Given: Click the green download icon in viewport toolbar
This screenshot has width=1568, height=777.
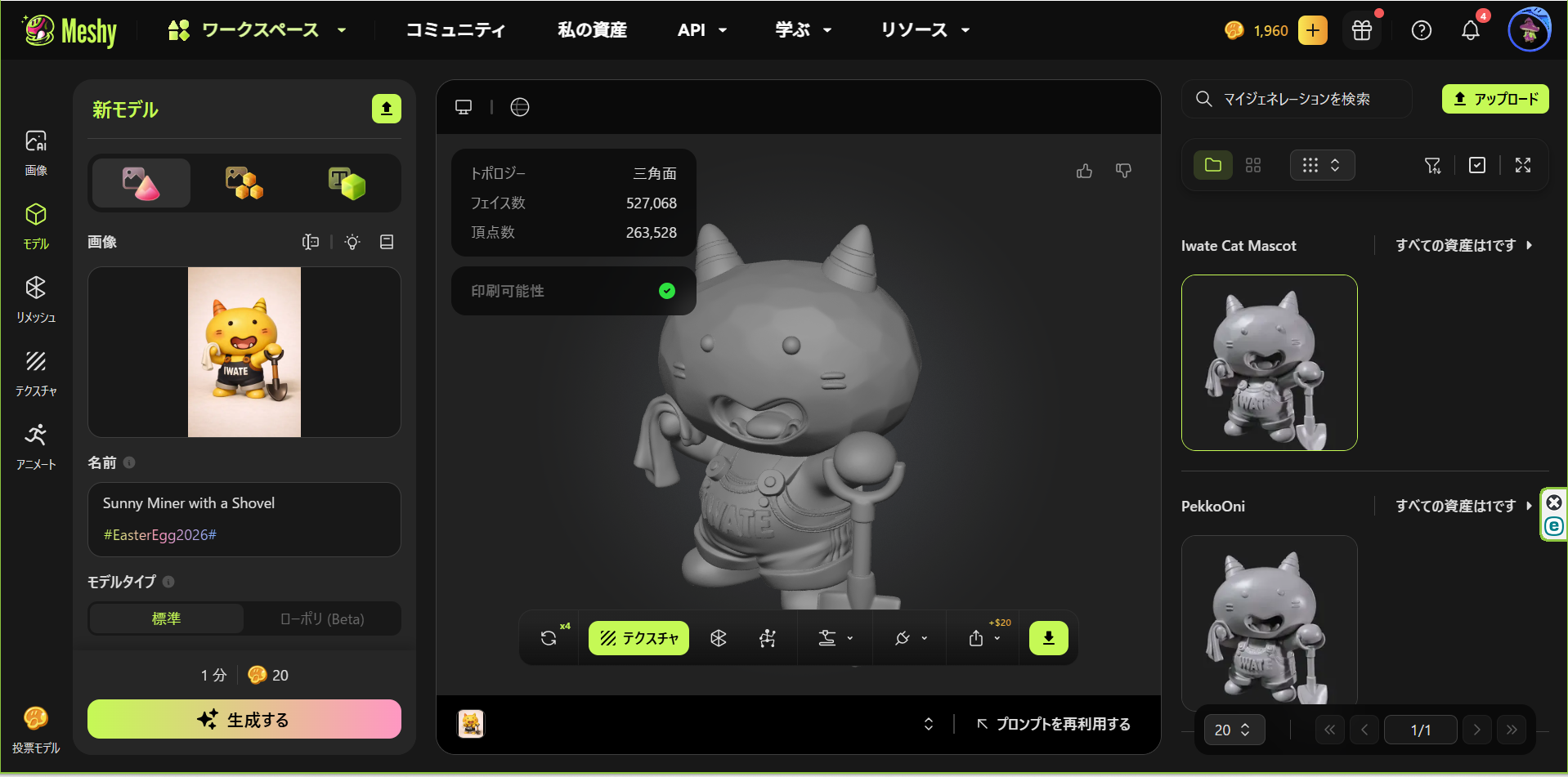Looking at the screenshot, I should 1048,638.
